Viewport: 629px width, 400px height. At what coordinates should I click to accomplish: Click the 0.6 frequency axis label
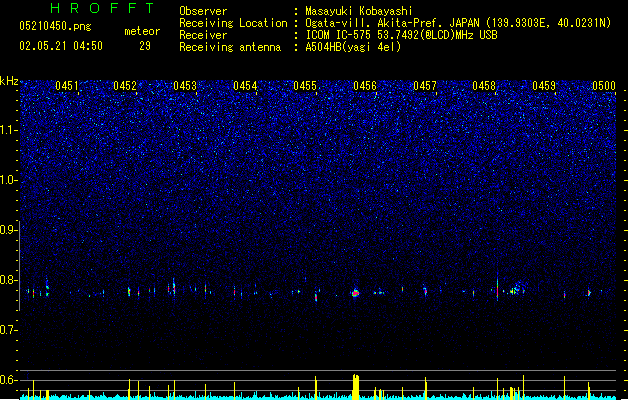coord(8,380)
